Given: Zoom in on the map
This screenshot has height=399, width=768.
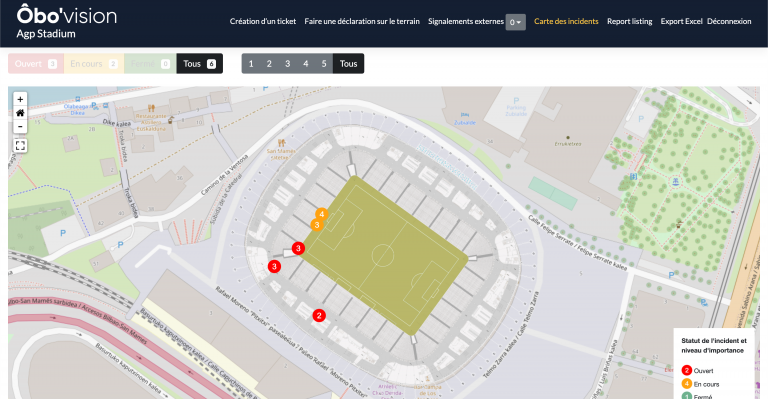Looking at the screenshot, I should pos(20,99).
